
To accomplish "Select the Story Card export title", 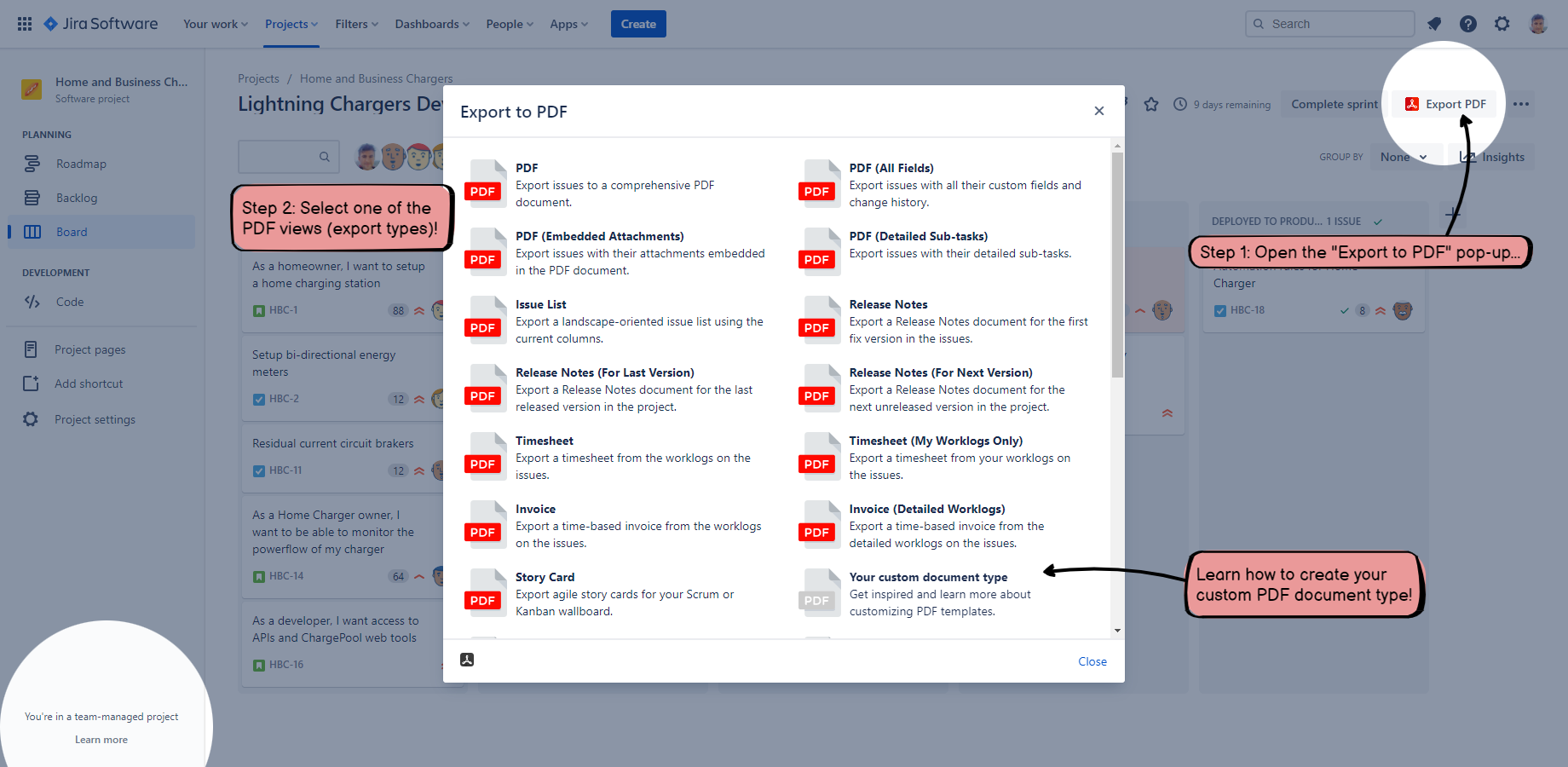I will (x=545, y=577).
